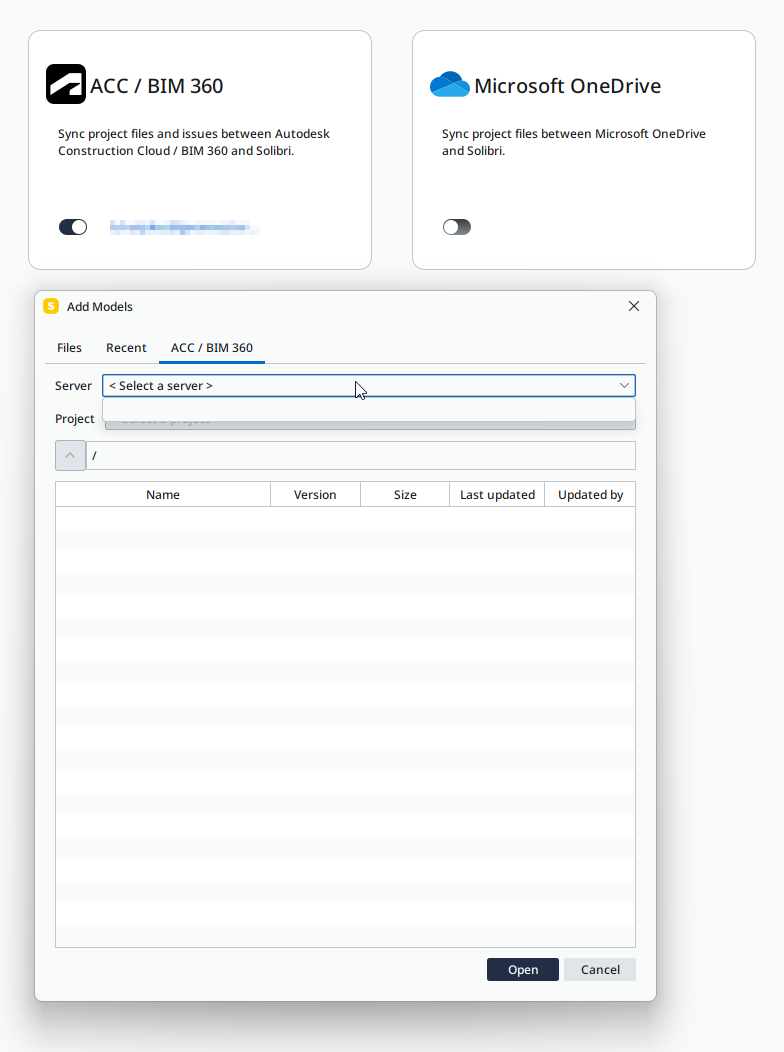Switch to the Files tab

[69, 348]
